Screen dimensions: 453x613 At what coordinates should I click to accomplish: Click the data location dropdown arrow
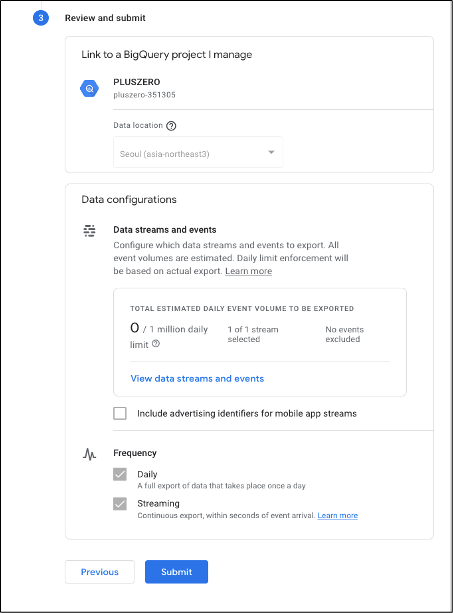click(271, 152)
